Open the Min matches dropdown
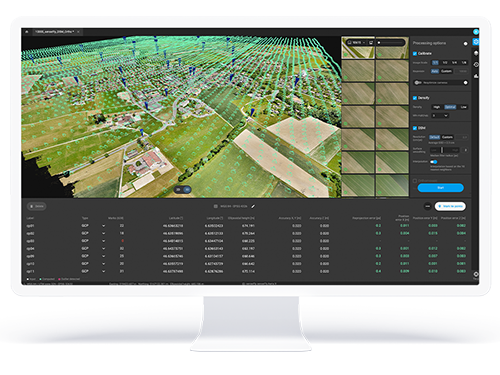 440,115
